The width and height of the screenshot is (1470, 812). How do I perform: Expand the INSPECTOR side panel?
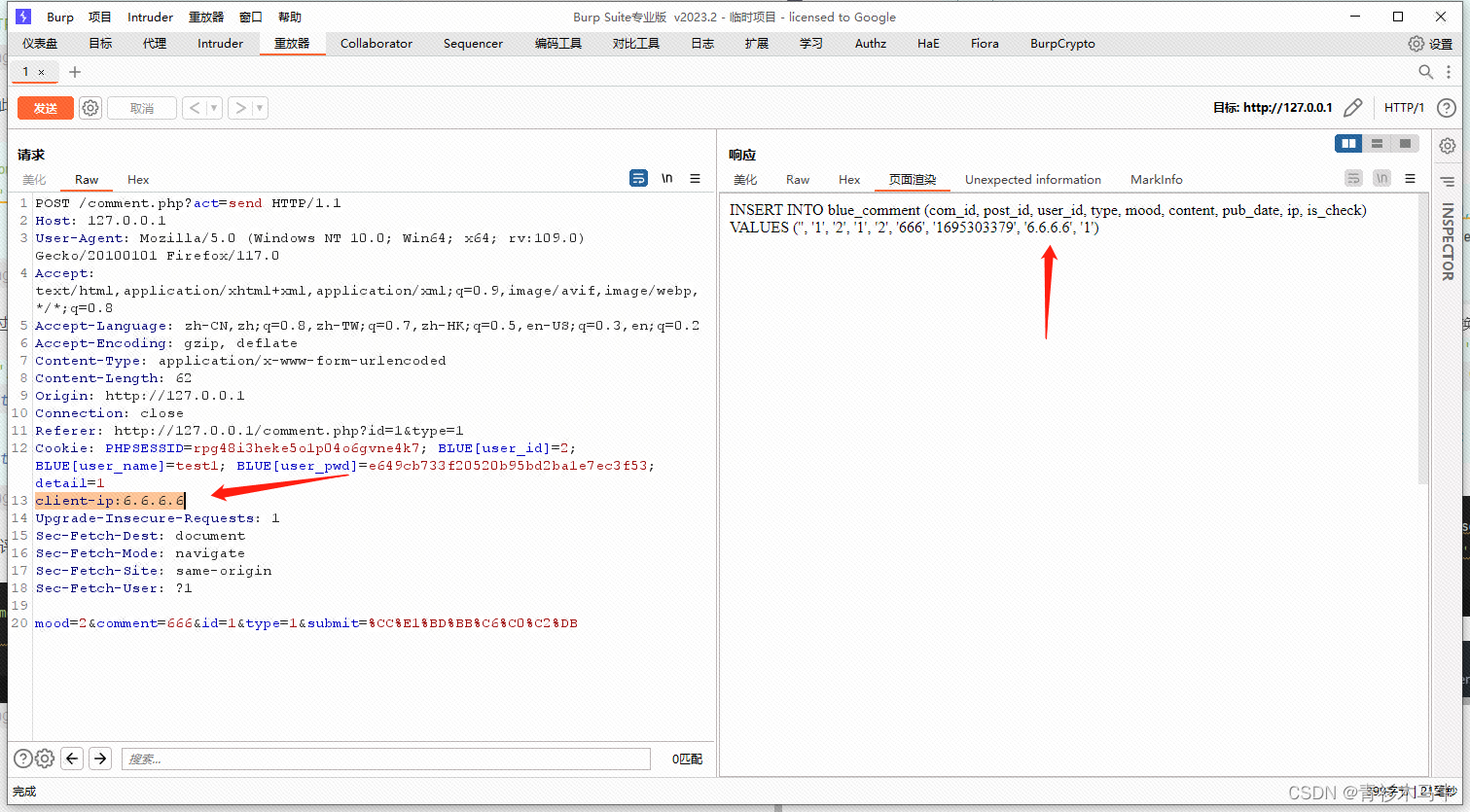click(1448, 242)
